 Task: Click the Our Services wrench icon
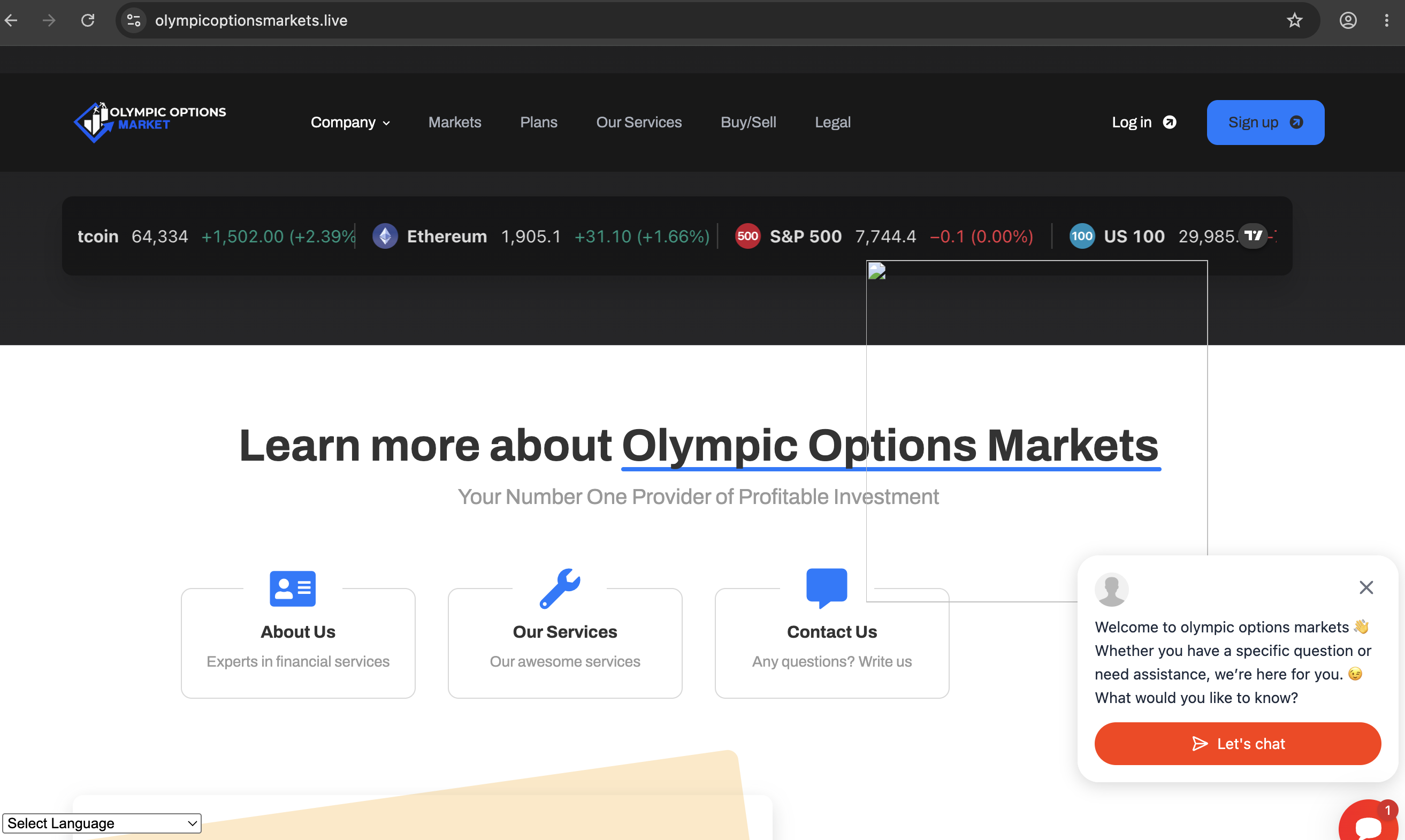point(560,588)
